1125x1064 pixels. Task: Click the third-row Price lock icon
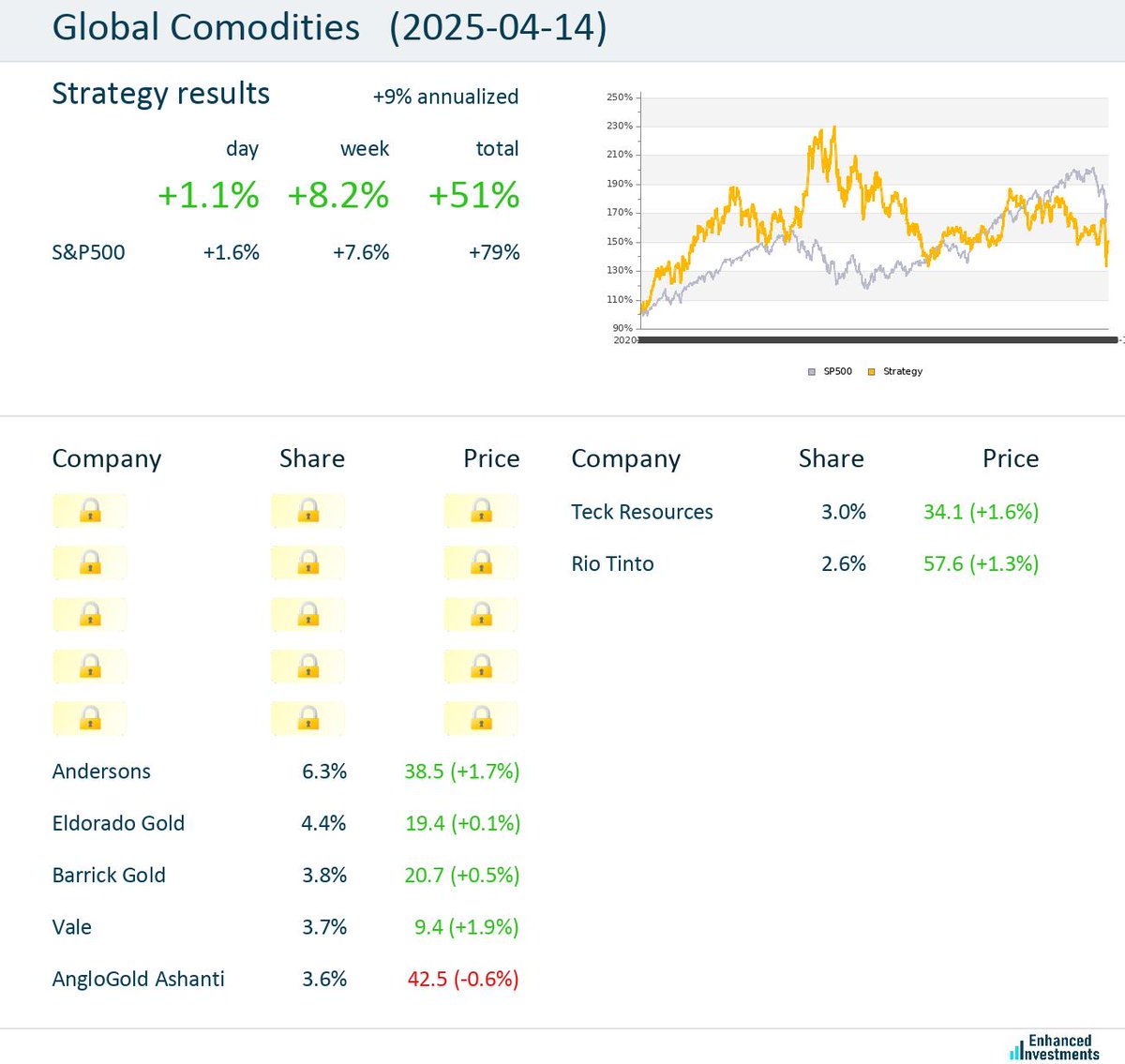pyautogui.click(x=482, y=615)
